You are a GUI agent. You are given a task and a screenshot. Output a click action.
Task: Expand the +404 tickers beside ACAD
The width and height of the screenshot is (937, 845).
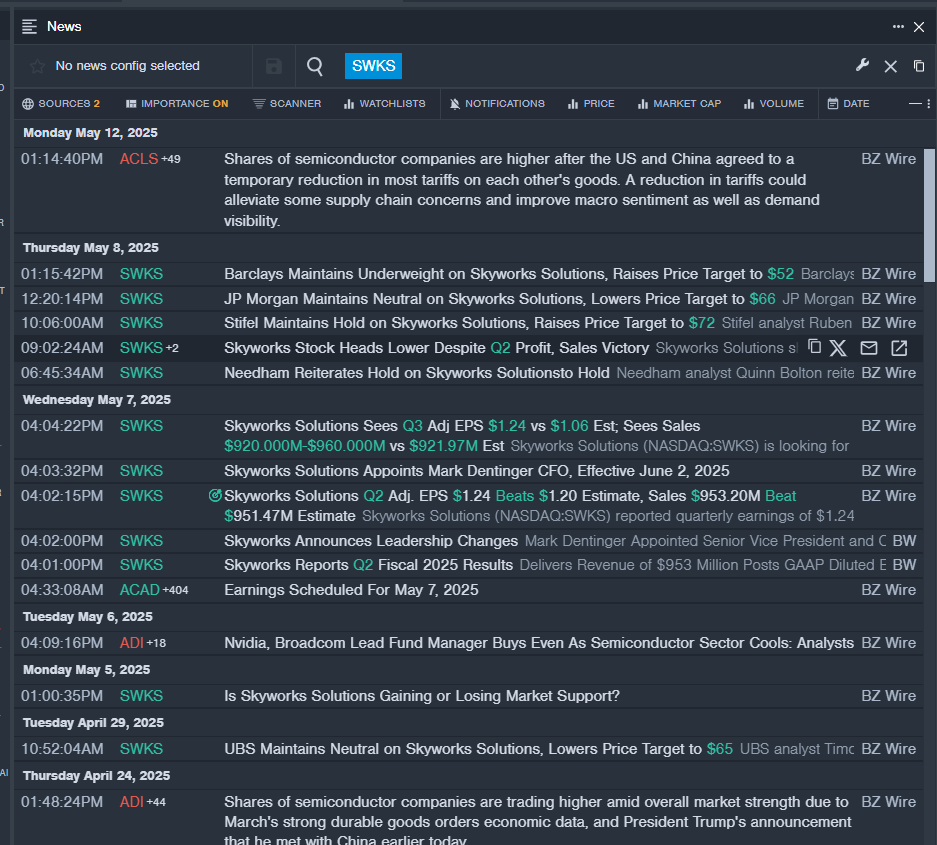pyautogui.click(x=176, y=590)
